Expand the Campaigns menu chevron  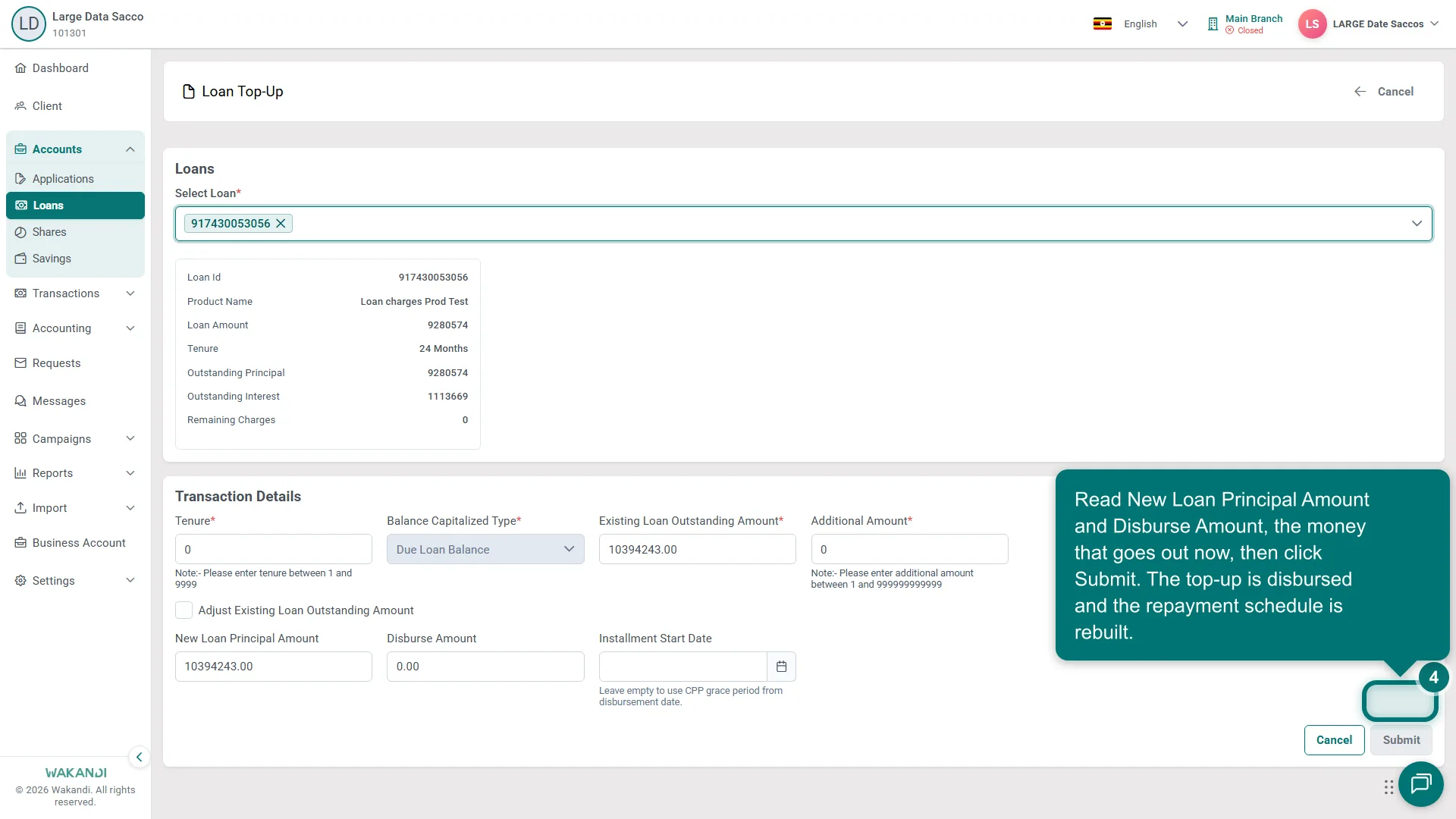pyautogui.click(x=130, y=439)
